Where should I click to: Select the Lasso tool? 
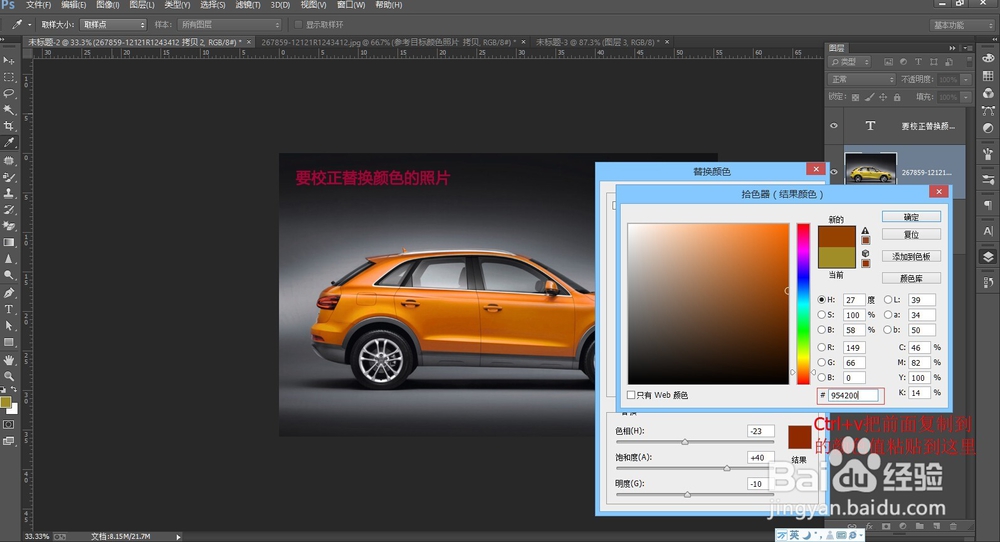click(9, 93)
